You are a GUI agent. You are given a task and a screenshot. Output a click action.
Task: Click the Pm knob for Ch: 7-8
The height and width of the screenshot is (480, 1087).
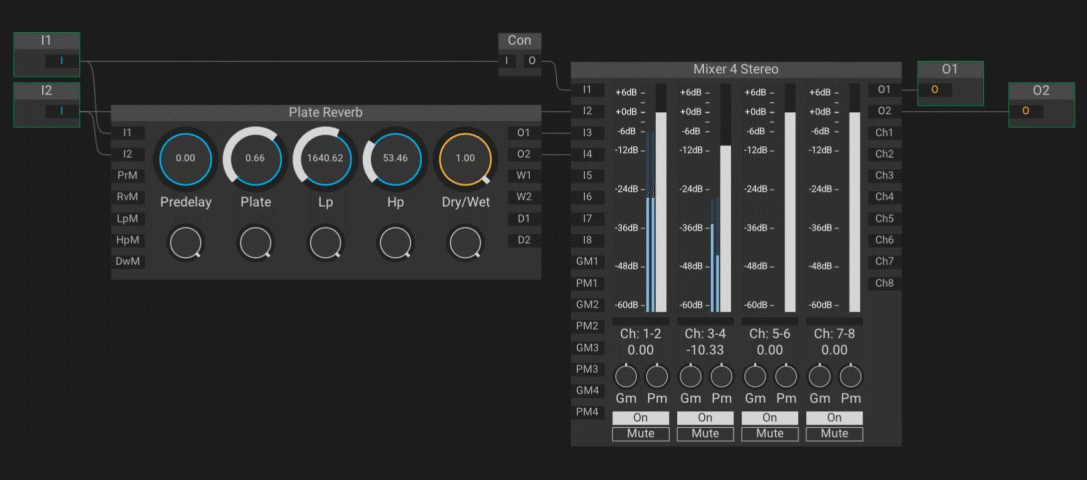(x=850, y=377)
